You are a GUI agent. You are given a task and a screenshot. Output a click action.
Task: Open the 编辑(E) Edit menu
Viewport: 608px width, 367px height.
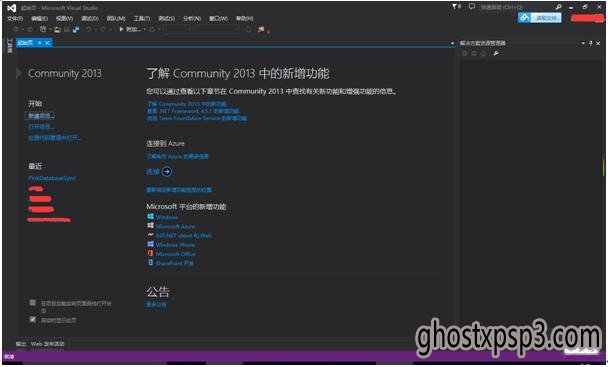coord(40,19)
